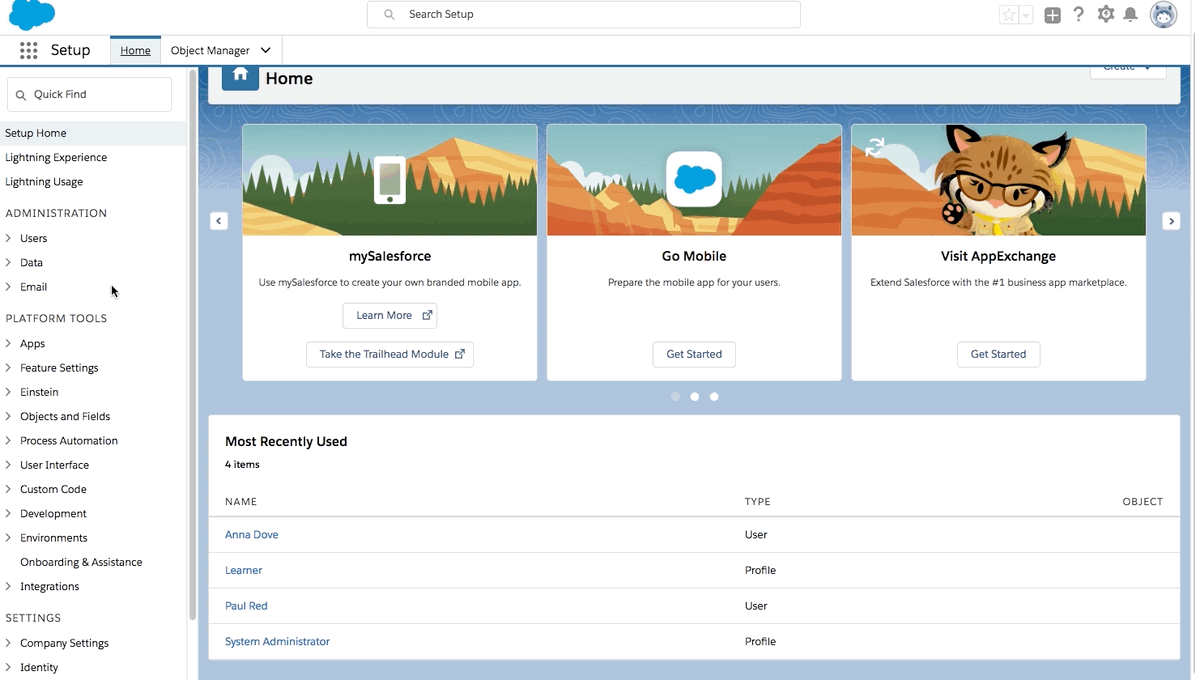Show previous carousel cards arrow
The width and height of the screenshot is (1195, 680).
click(x=219, y=221)
